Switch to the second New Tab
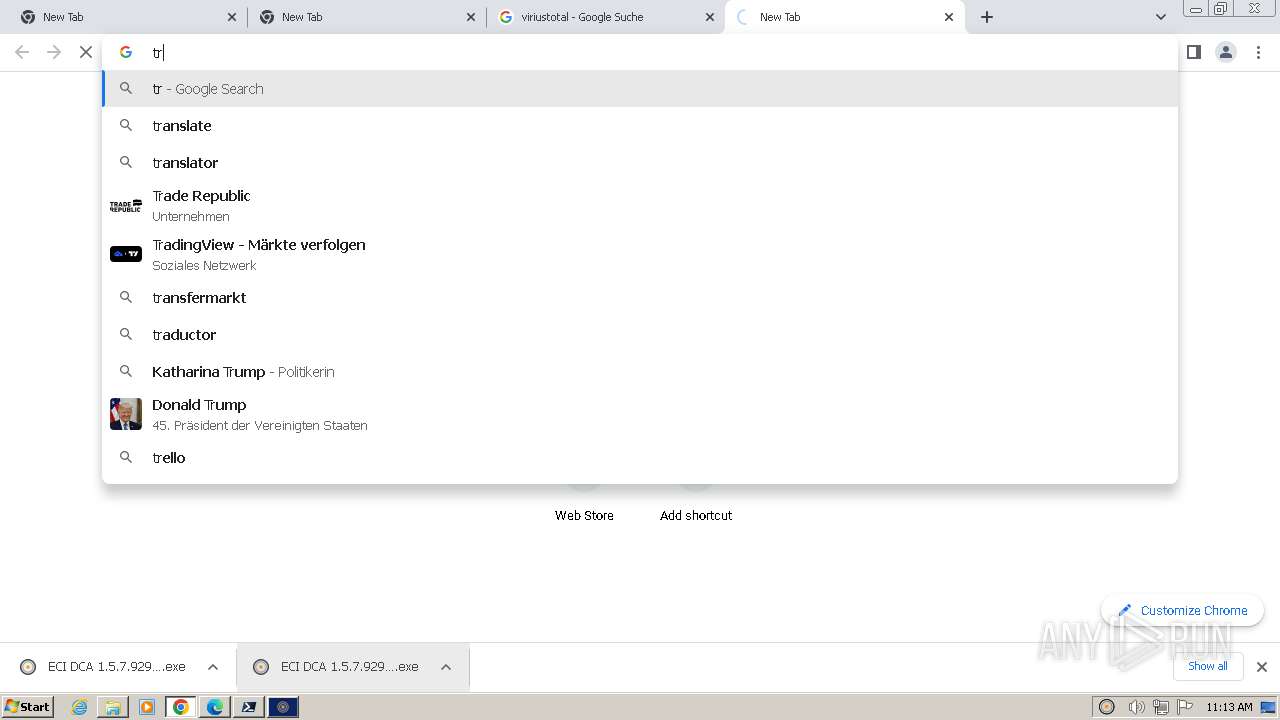This screenshot has height=720, width=1280. [365, 17]
